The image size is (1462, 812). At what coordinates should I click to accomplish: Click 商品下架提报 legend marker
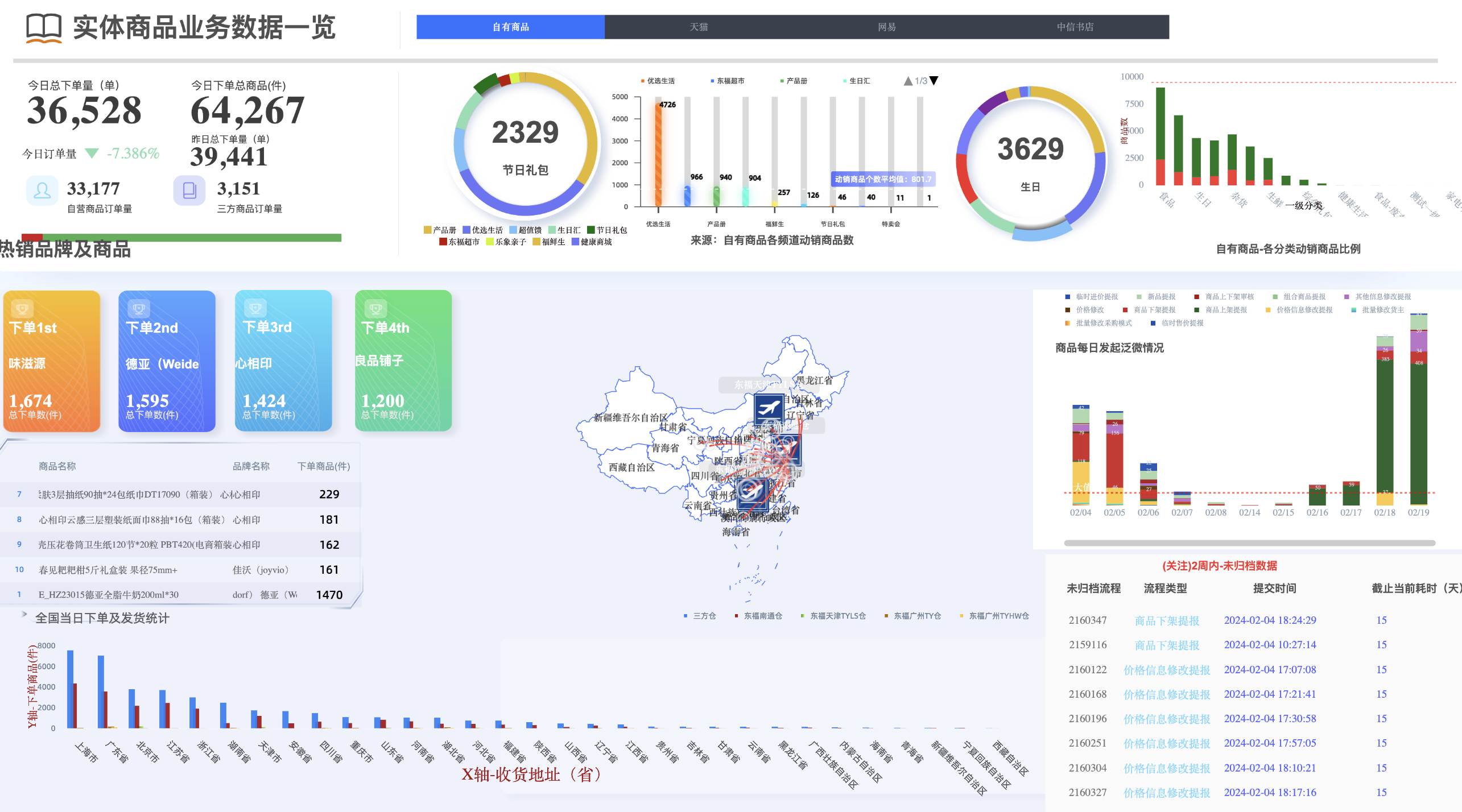tap(1125, 310)
